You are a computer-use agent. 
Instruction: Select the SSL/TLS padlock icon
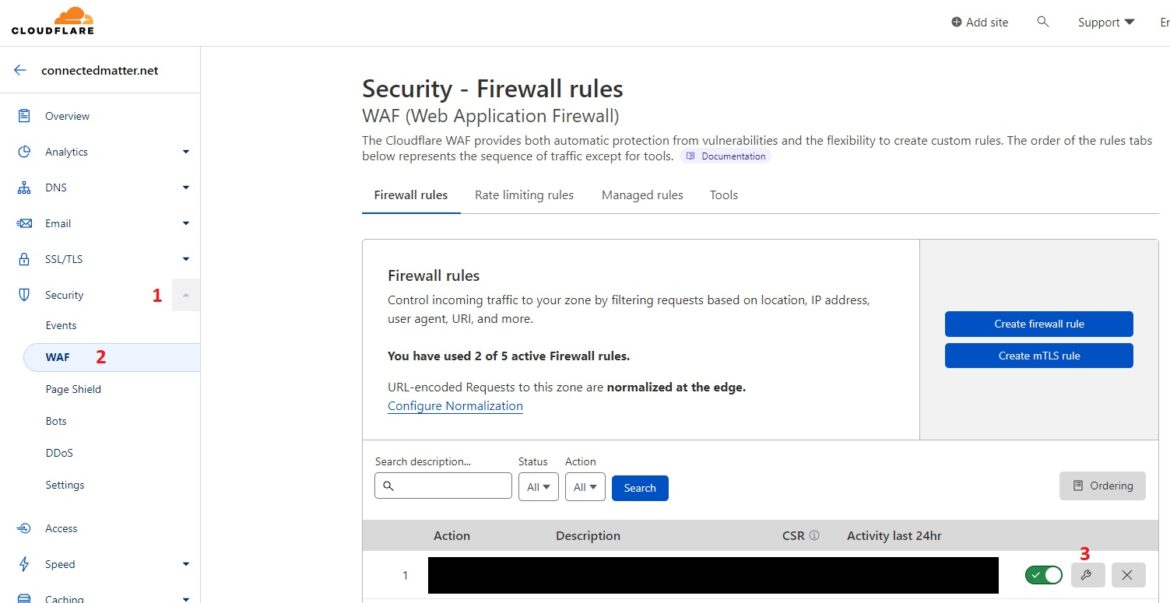coord(22,258)
